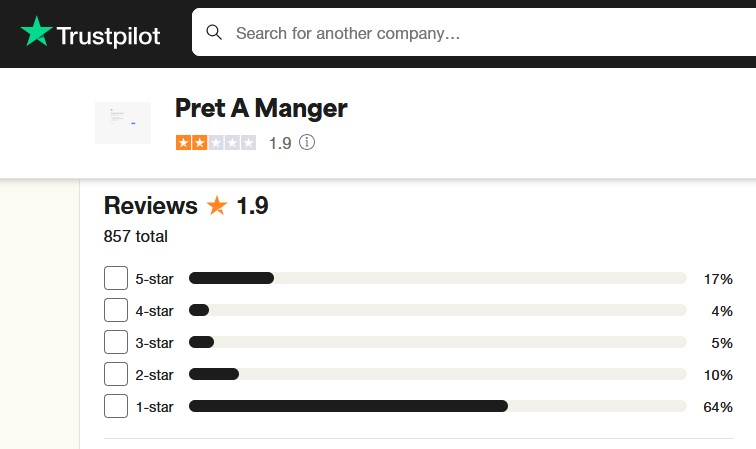
Task: Tick the 4-star filter checkbox
Action: (x=116, y=310)
